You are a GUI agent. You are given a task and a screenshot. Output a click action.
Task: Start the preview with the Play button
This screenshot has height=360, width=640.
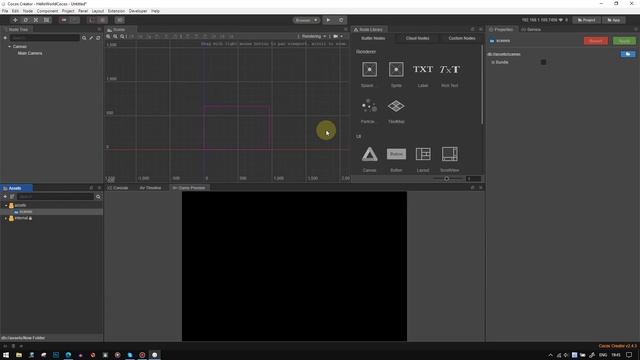click(x=328, y=20)
